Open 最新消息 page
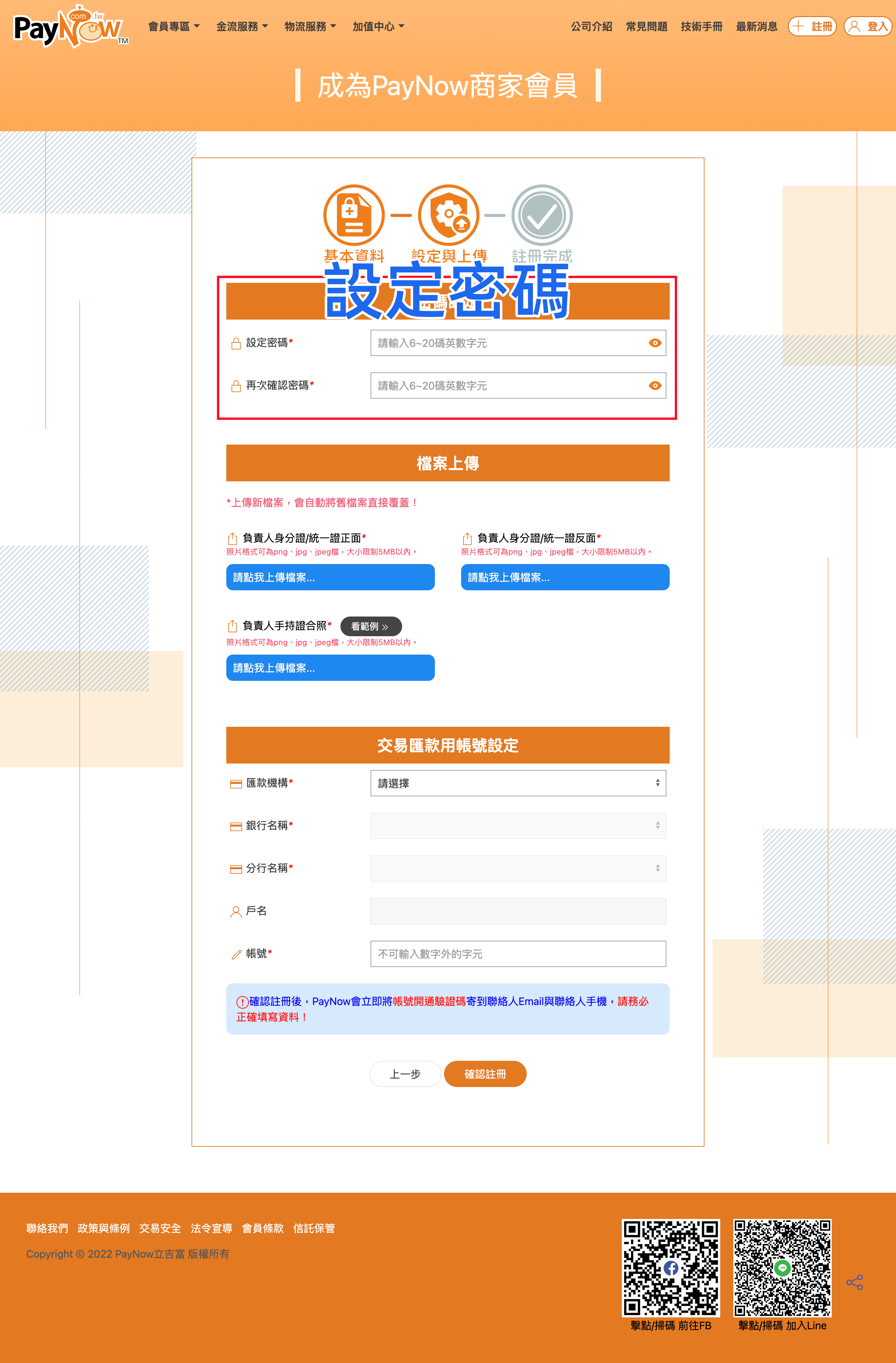896x1363 pixels. click(x=756, y=26)
